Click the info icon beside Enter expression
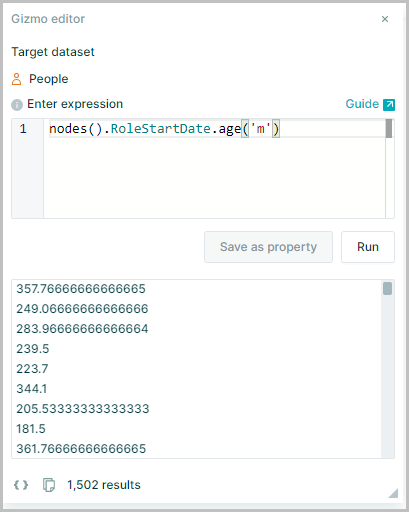The width and height of the screenshot is (409, 512). tap(17, 105)
